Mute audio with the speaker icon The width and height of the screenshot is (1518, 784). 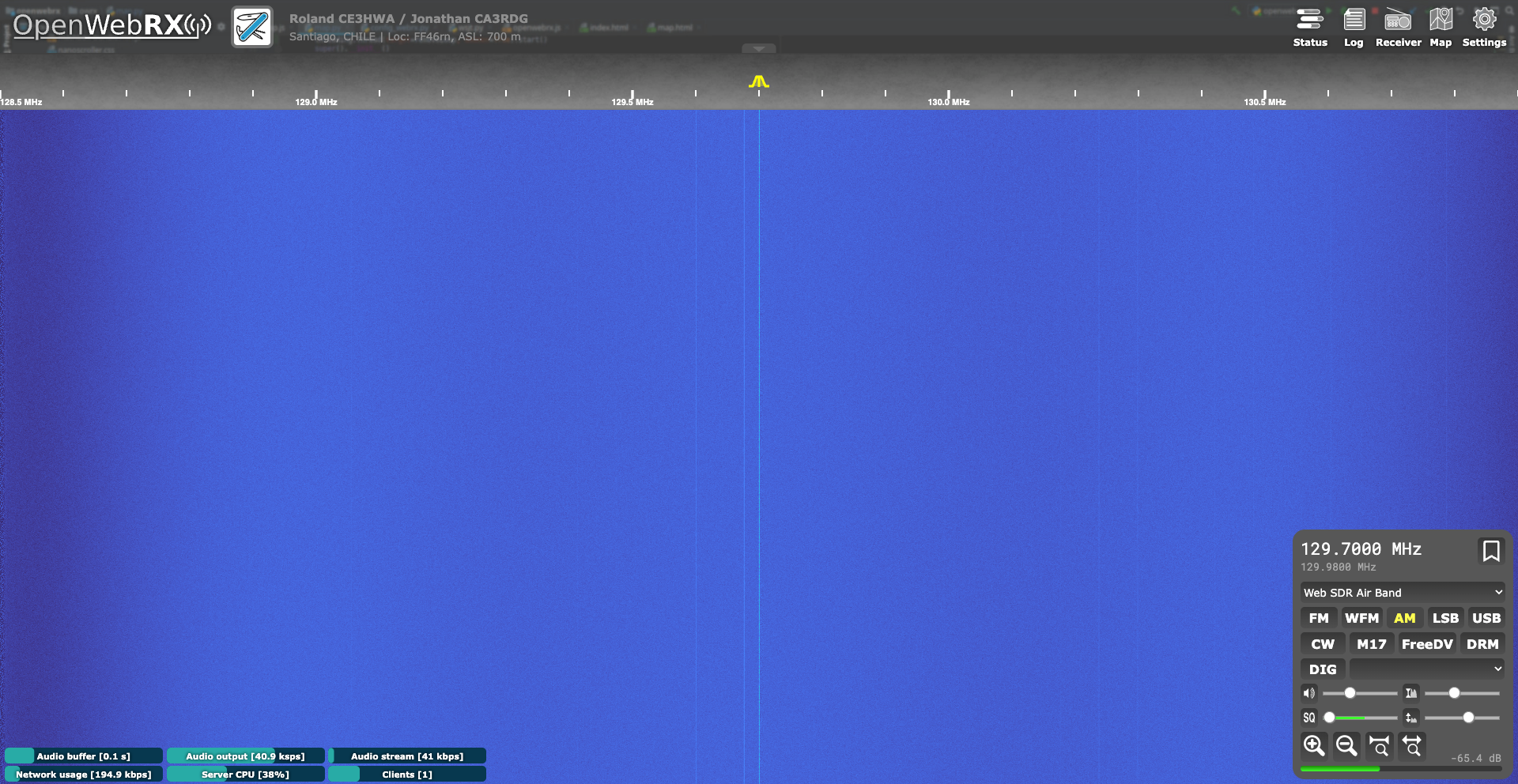point(1309,693)
